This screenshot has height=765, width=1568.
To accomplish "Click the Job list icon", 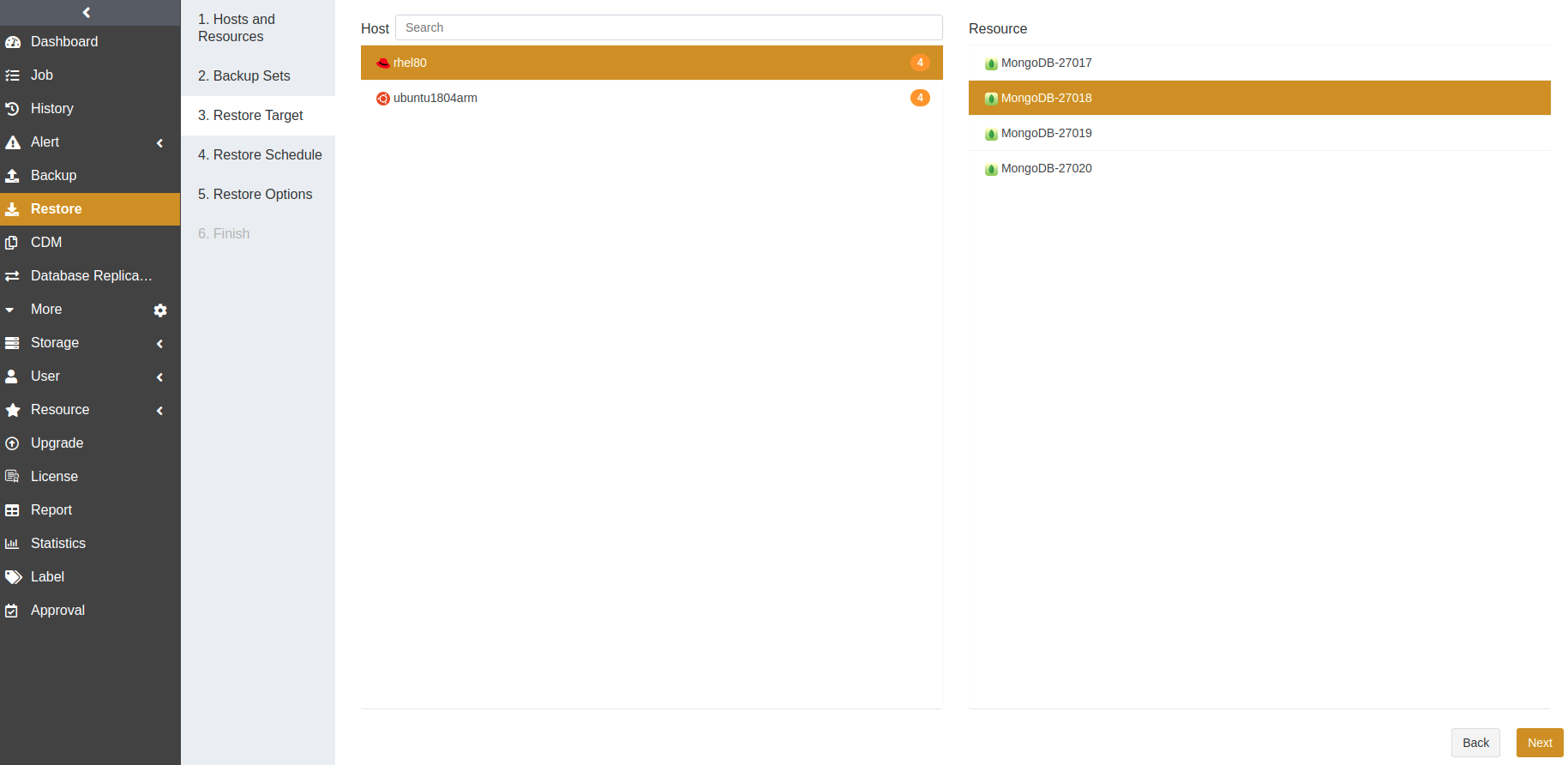I will 13,75.
